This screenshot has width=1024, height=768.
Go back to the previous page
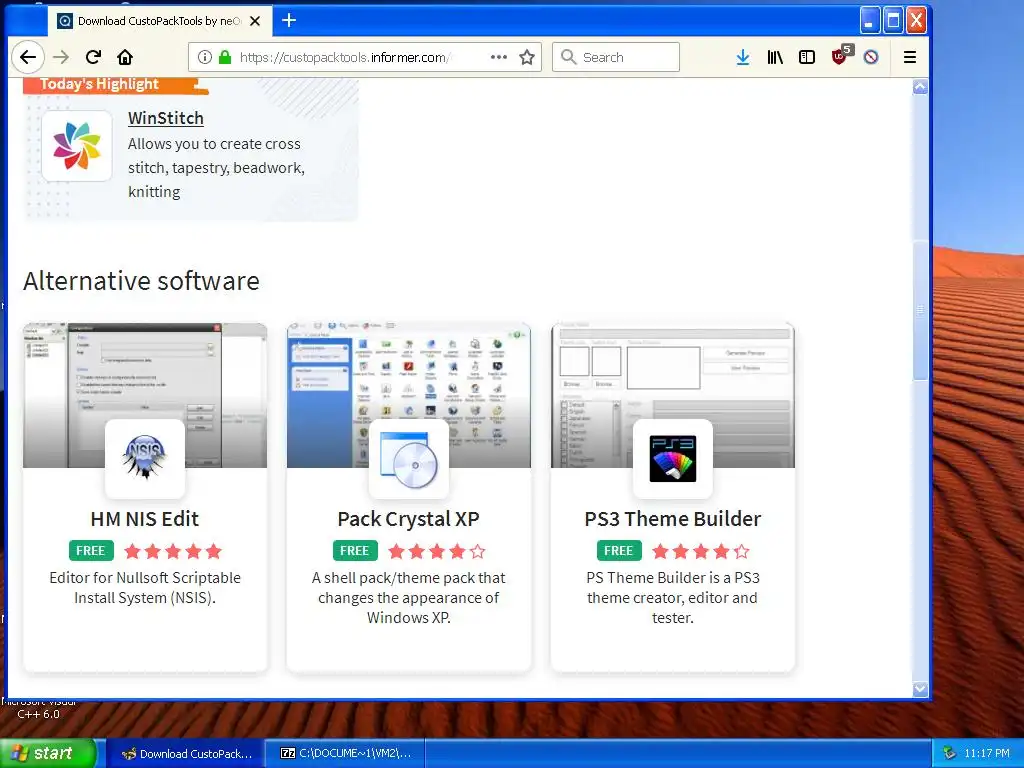pyautogui.click(x=27, y=57)
